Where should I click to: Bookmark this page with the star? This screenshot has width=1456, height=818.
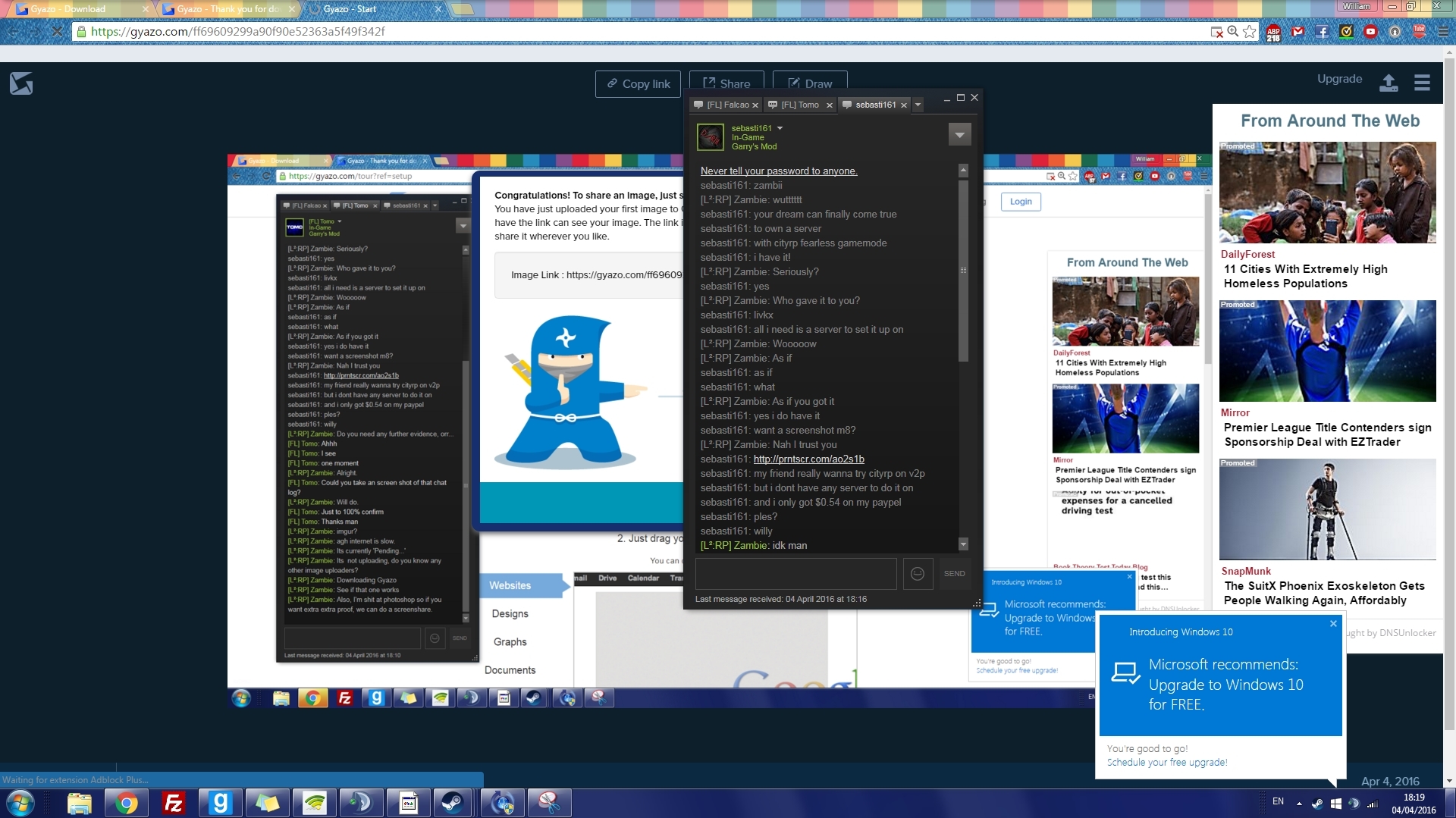[x=1249, y=32]
